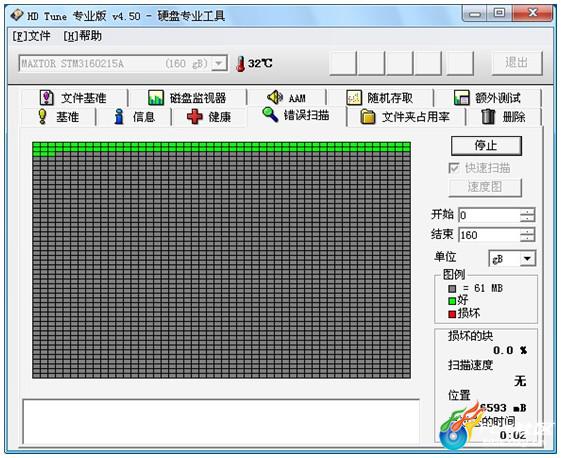Click the 结束 input field showing 160
Image resolution: width=563 pixels, height=458 pixels.
[489, 235]
